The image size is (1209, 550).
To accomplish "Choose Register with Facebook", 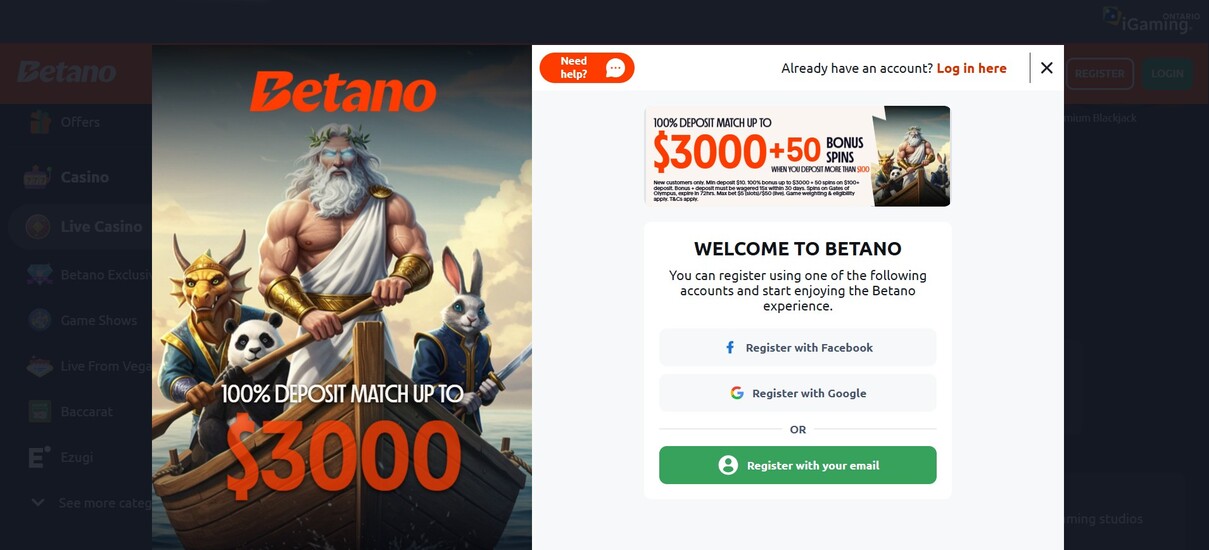I will pyautogui.click(x=797, y=347).
